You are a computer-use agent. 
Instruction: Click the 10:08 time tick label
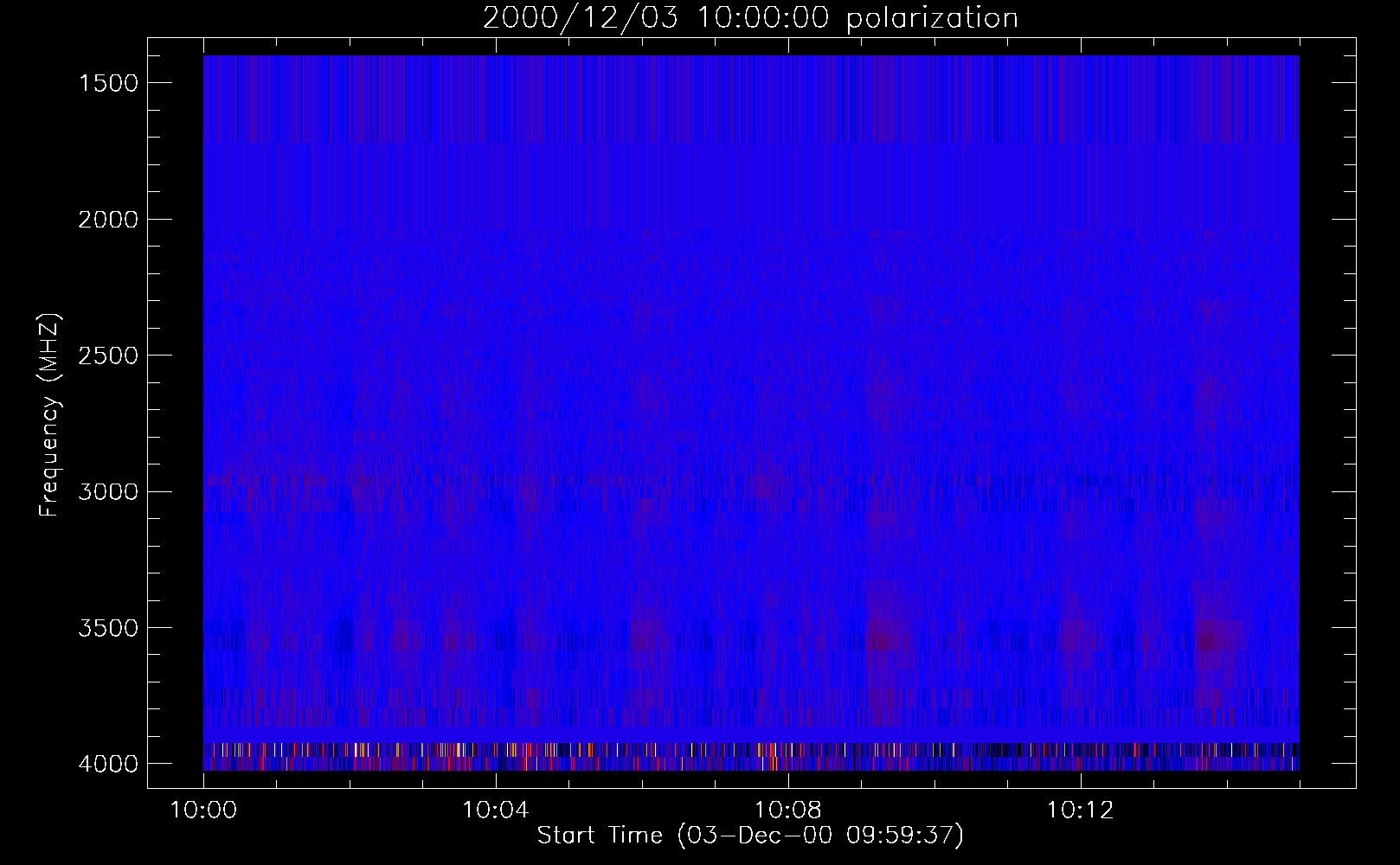(x=788, y=811)
